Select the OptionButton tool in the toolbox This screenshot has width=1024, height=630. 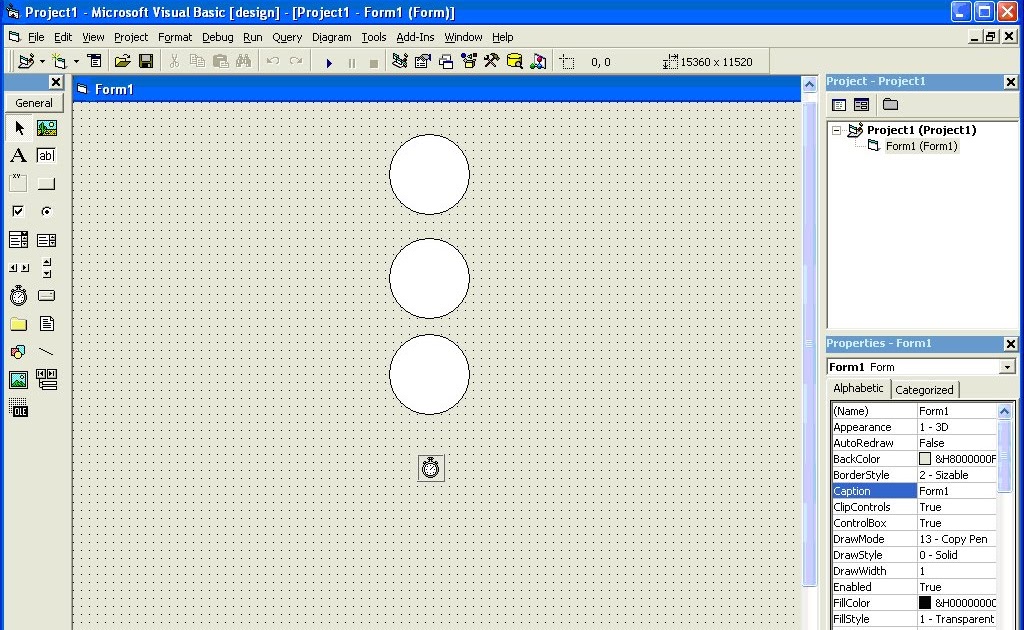pyautogui.click(x=46, y=211)
